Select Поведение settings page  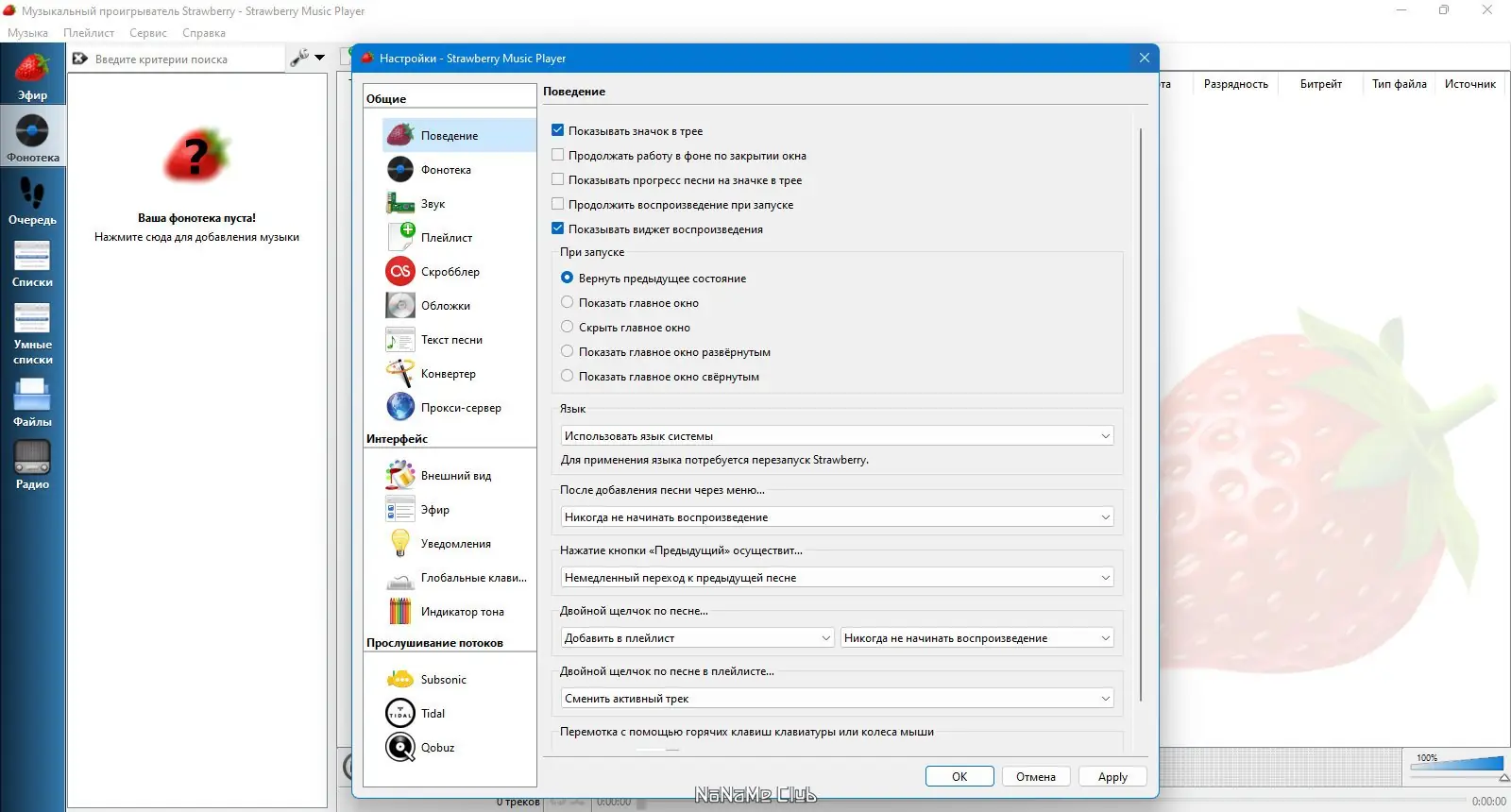(x=459, y=135)
